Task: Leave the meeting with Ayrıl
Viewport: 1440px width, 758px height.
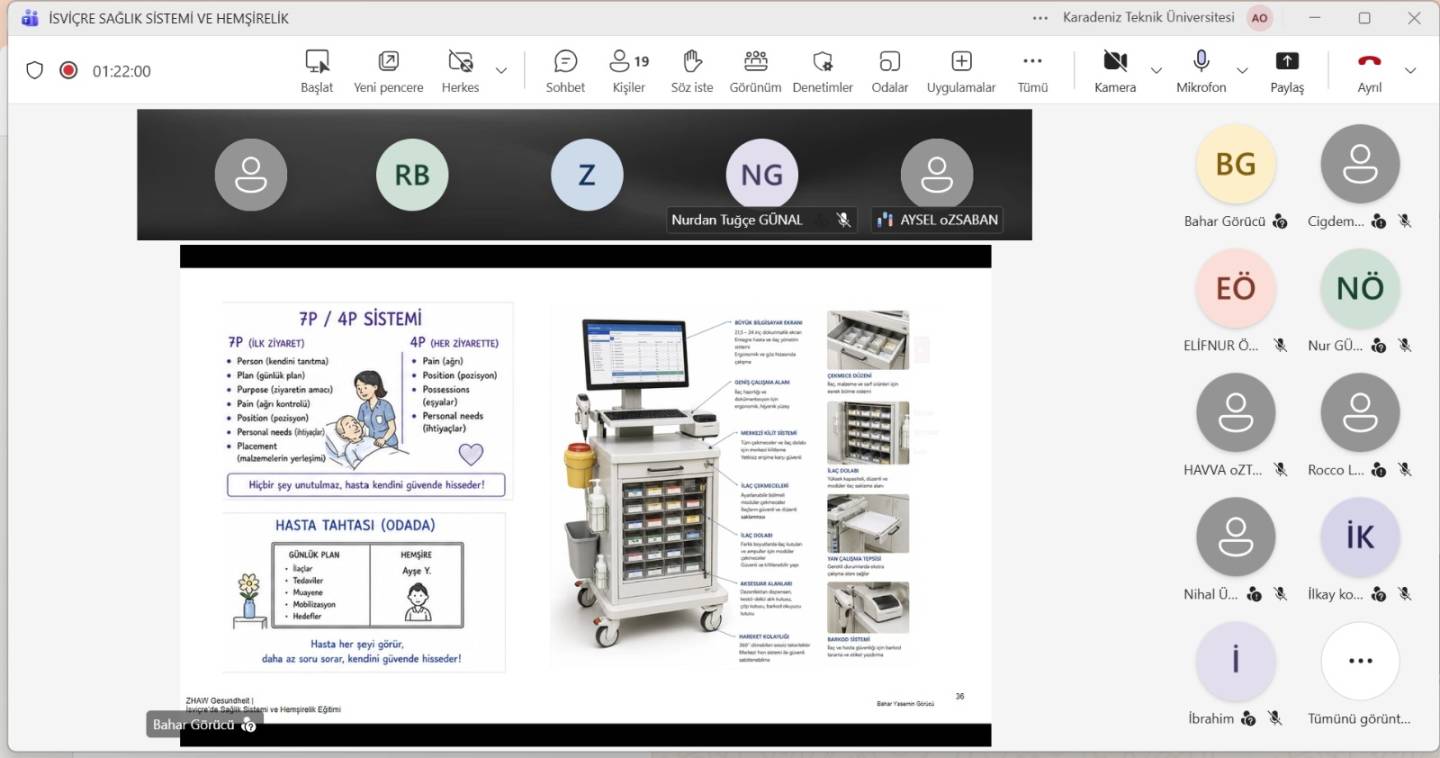Action: [x=1369, y=70]
